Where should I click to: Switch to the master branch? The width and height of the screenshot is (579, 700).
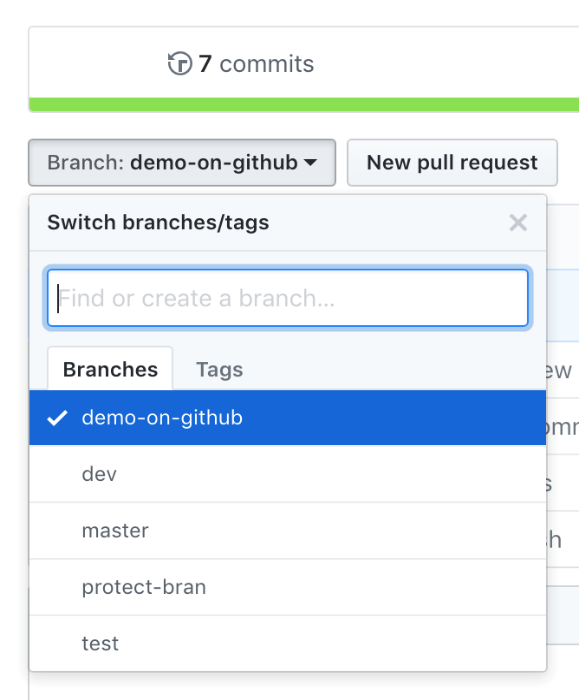point(287,530)
